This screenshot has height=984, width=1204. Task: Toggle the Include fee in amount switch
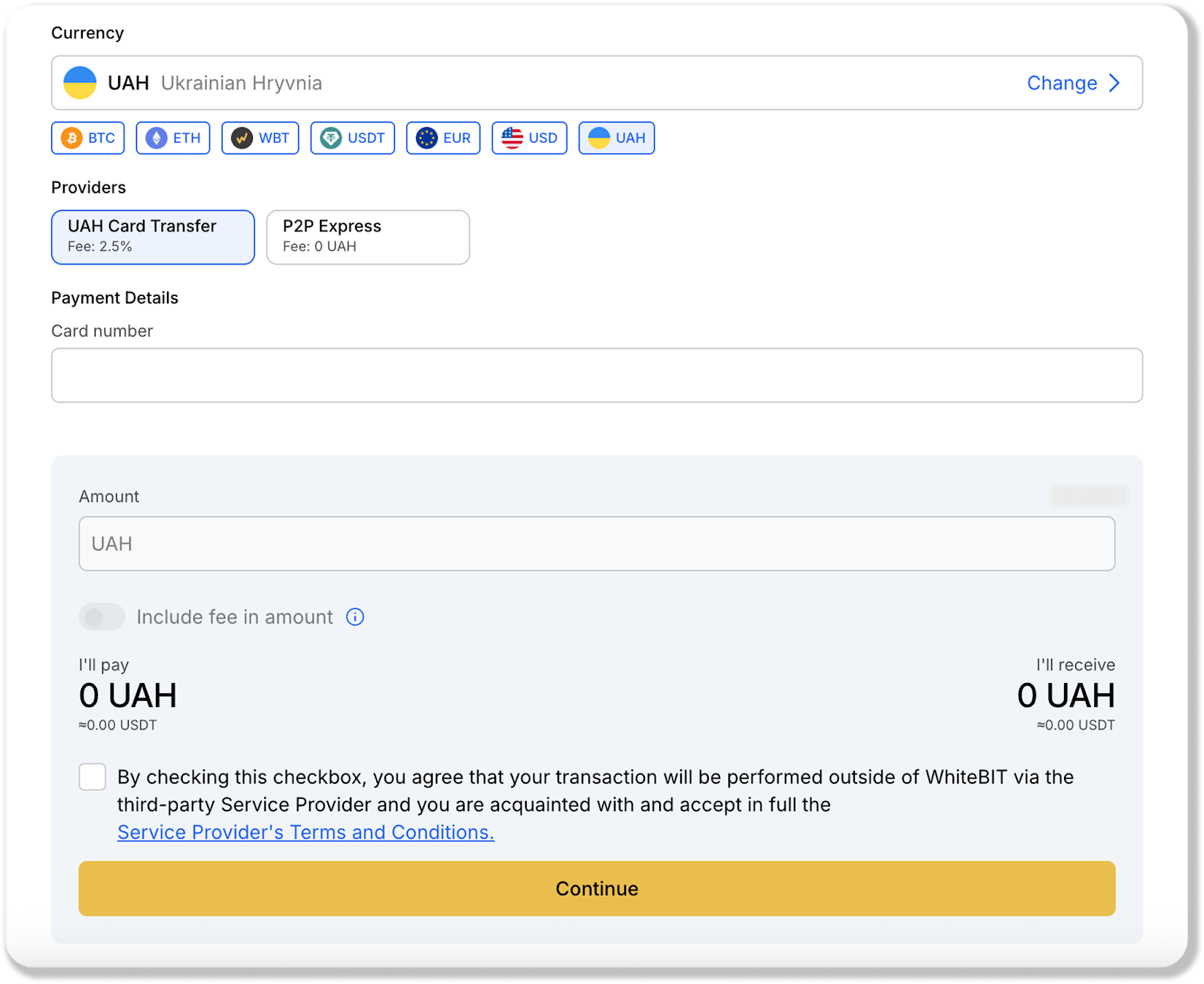click(x=102, y=617)
